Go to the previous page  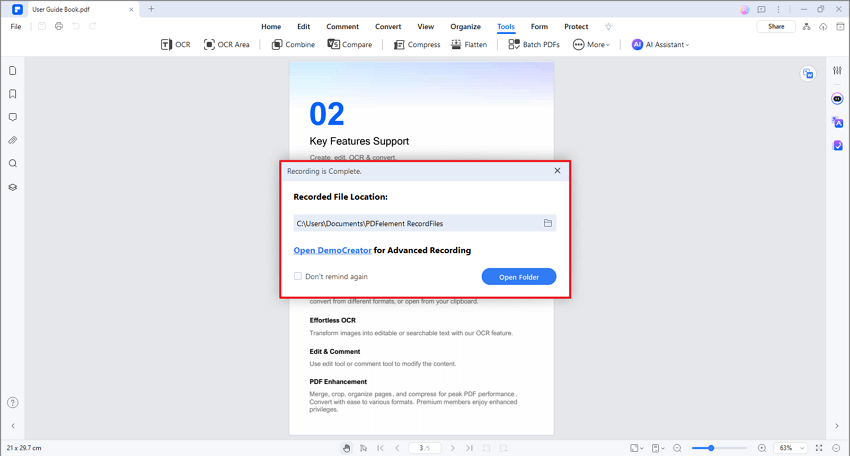tap(397, 448)
